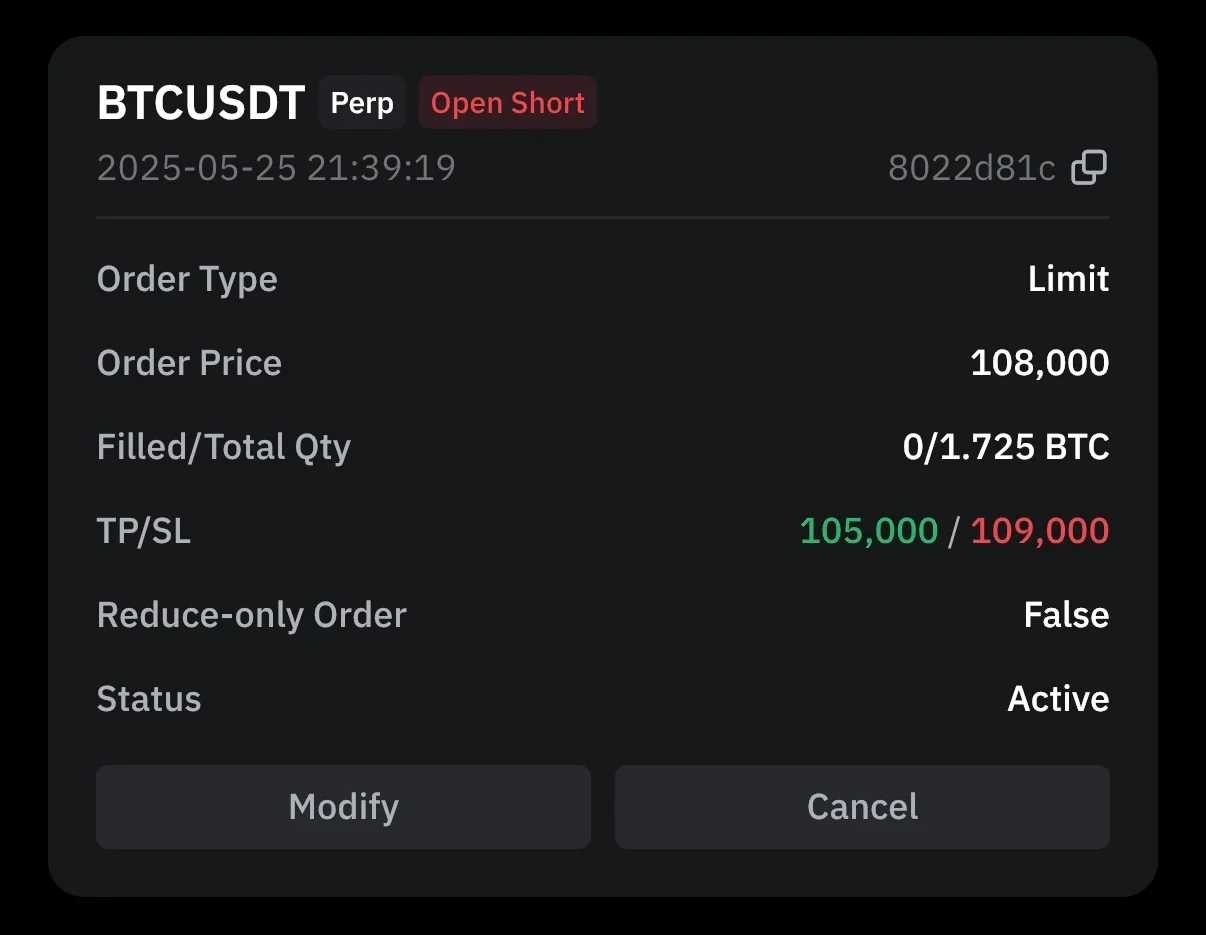
Task: Click the Reduce-only Order label
Action: 252,615
